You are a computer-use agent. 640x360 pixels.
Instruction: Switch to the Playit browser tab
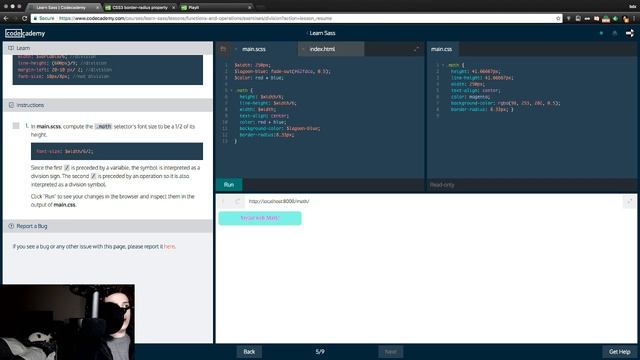point(216,7)
